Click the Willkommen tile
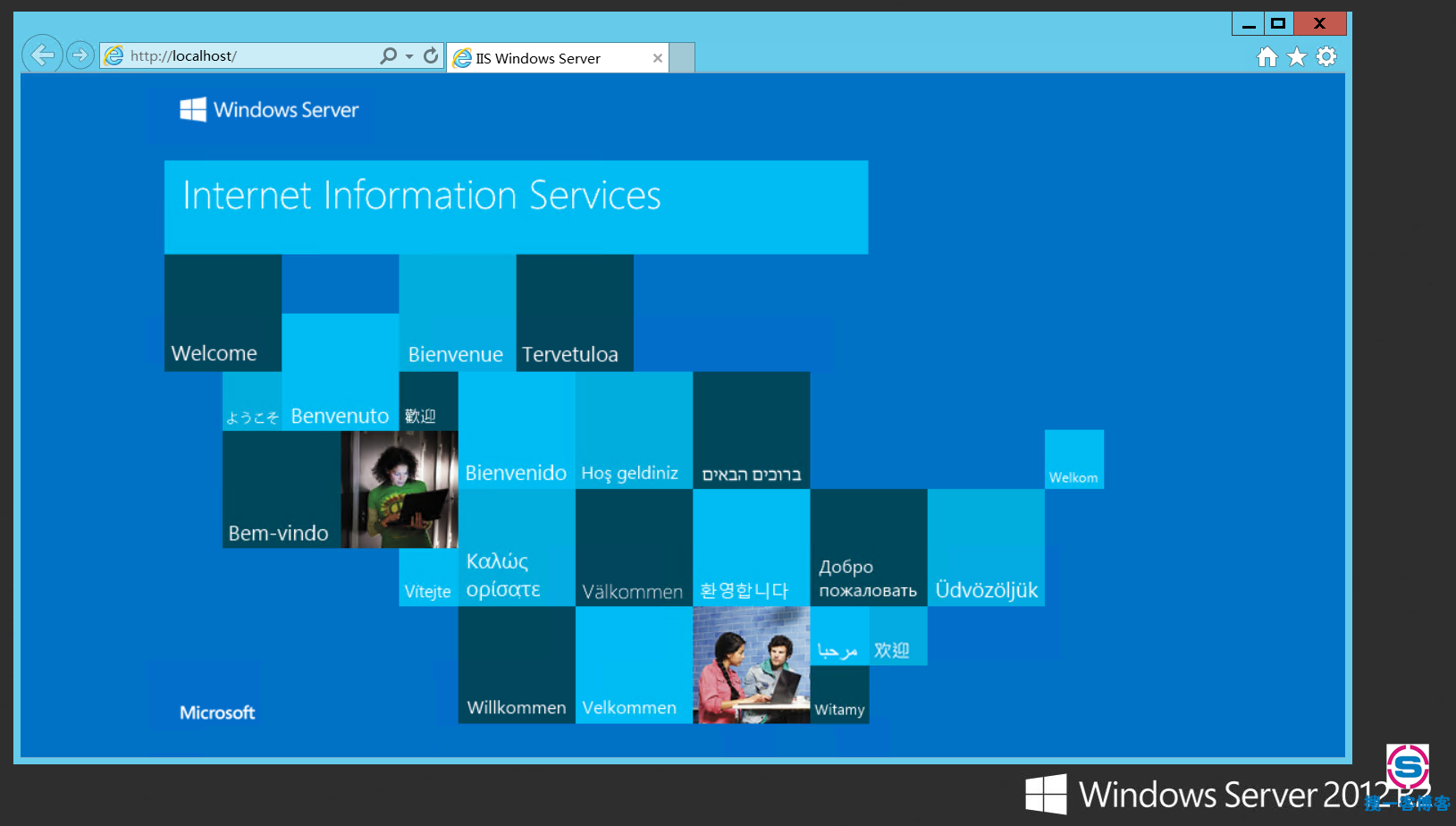 click(517, 665)
